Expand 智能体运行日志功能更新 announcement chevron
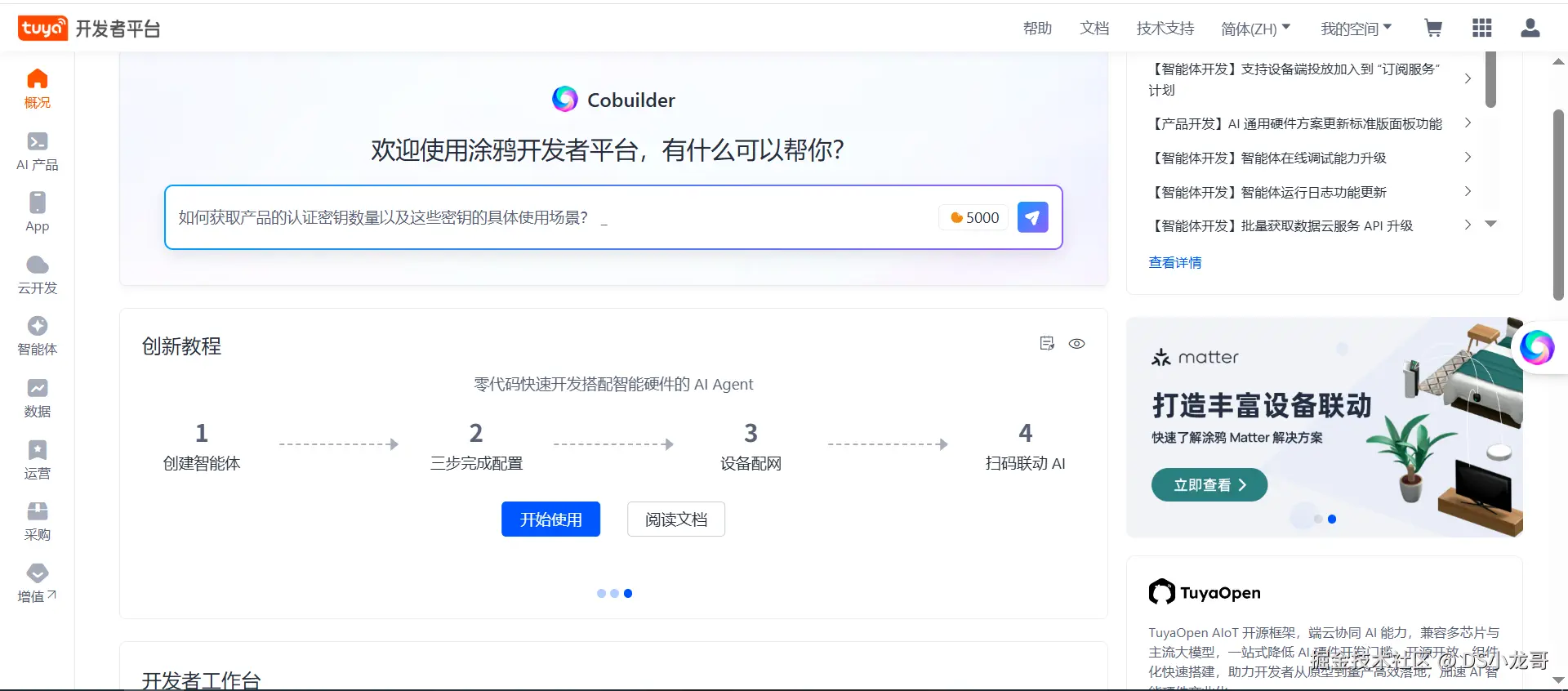This screenshot has width=1568, height=691. (x=1468, y=191)
